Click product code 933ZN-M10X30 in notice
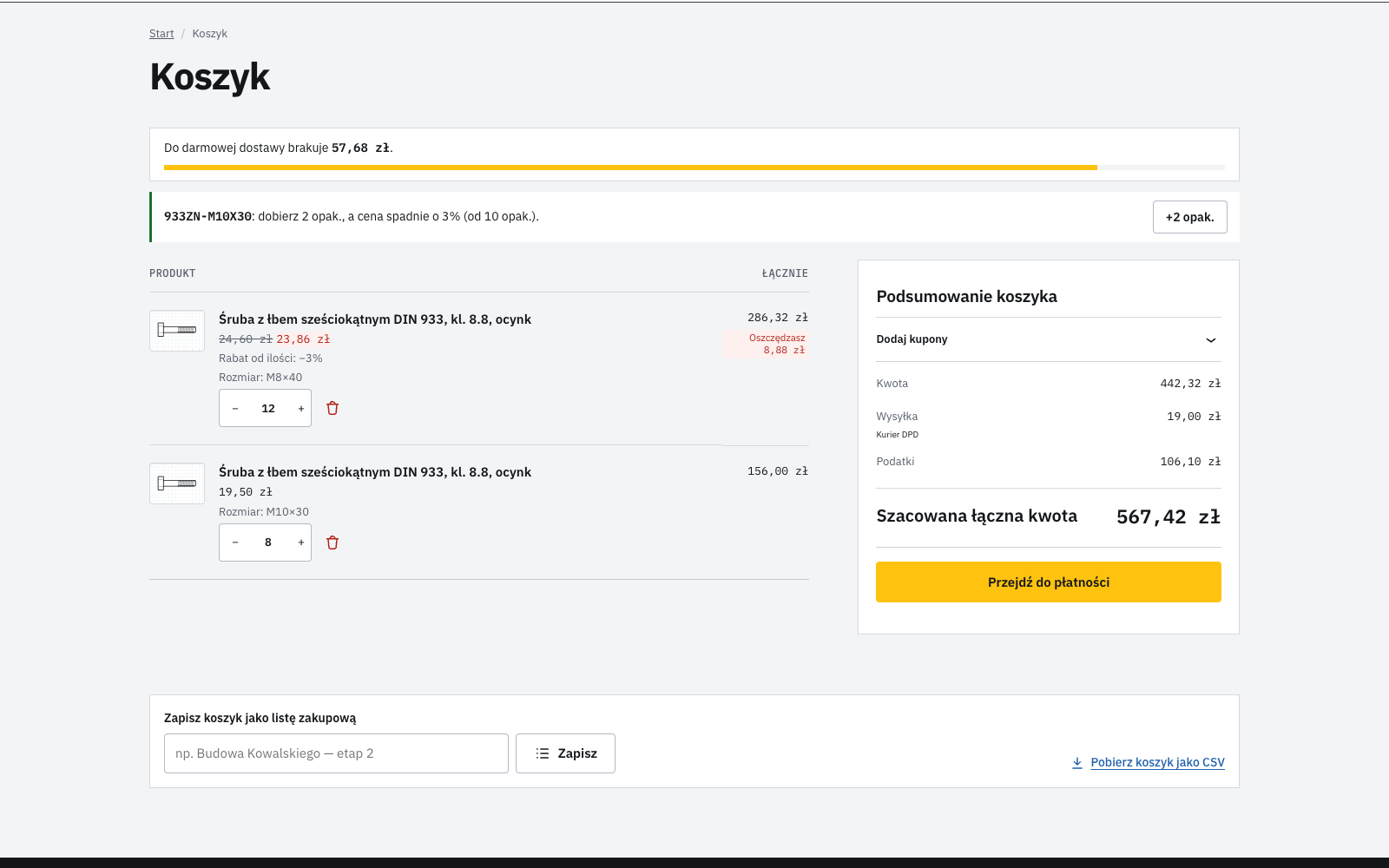The width and height of the screenshot is (1389, 868). click(x=207, y=217)
